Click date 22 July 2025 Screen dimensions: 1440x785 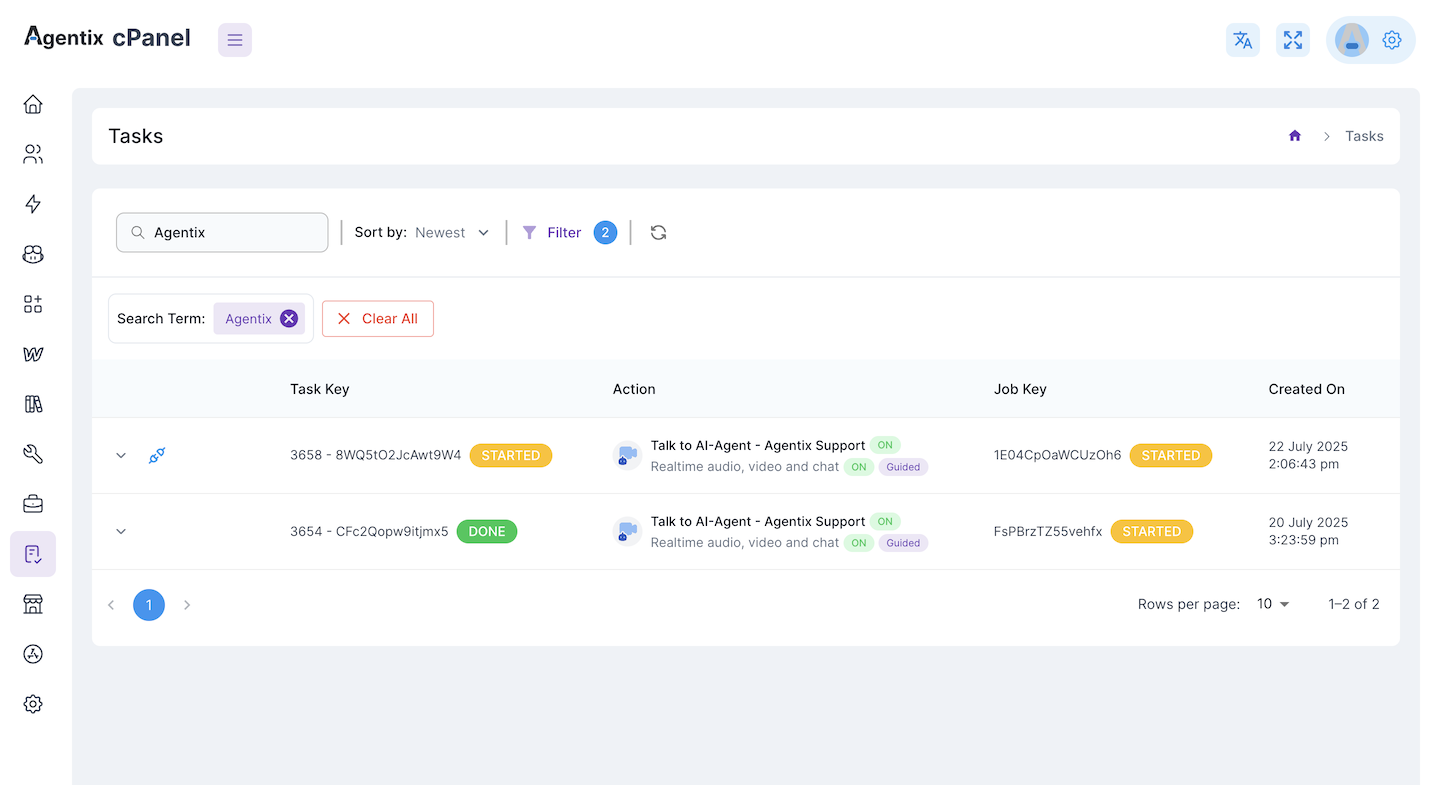(1308, 446)
